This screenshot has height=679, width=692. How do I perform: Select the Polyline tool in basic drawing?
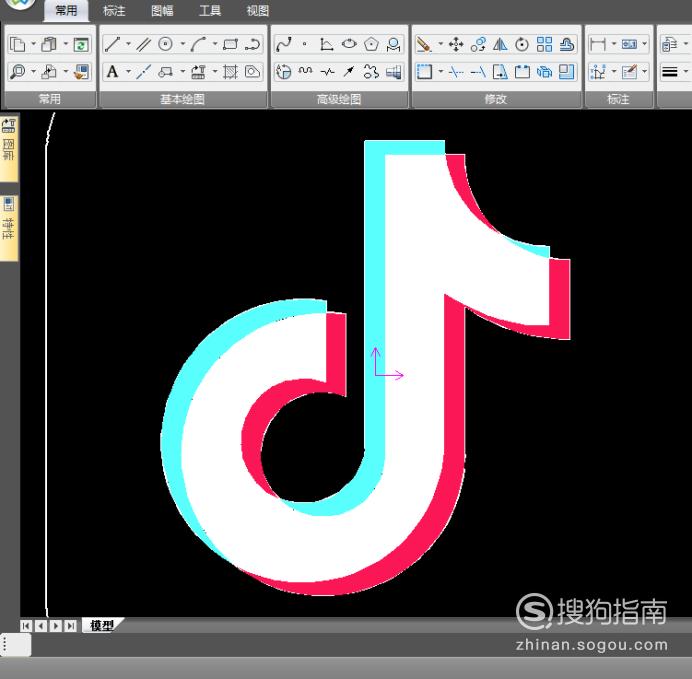(x=252, y=44)
